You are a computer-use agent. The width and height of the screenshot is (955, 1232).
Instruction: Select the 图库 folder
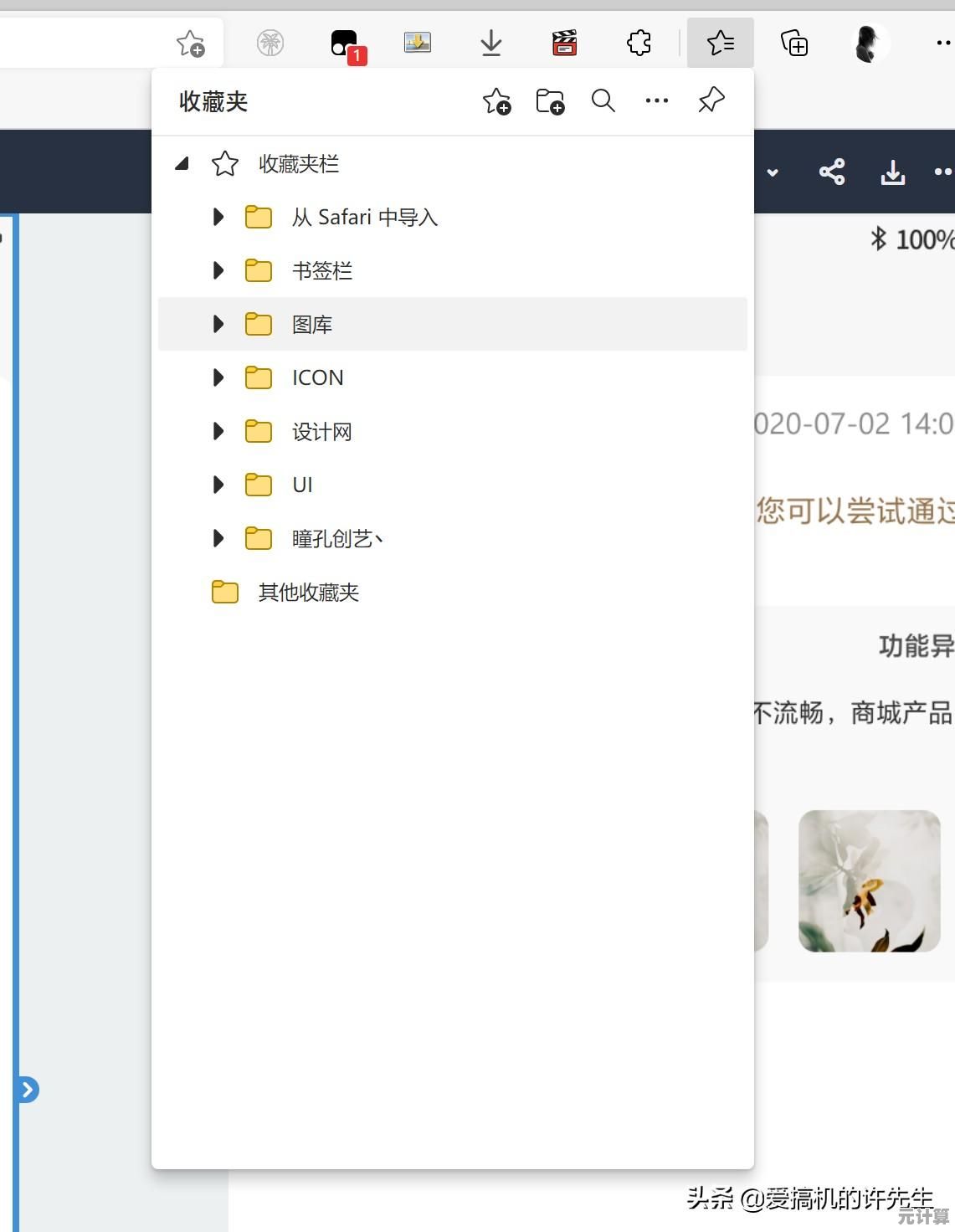[312, 325]
